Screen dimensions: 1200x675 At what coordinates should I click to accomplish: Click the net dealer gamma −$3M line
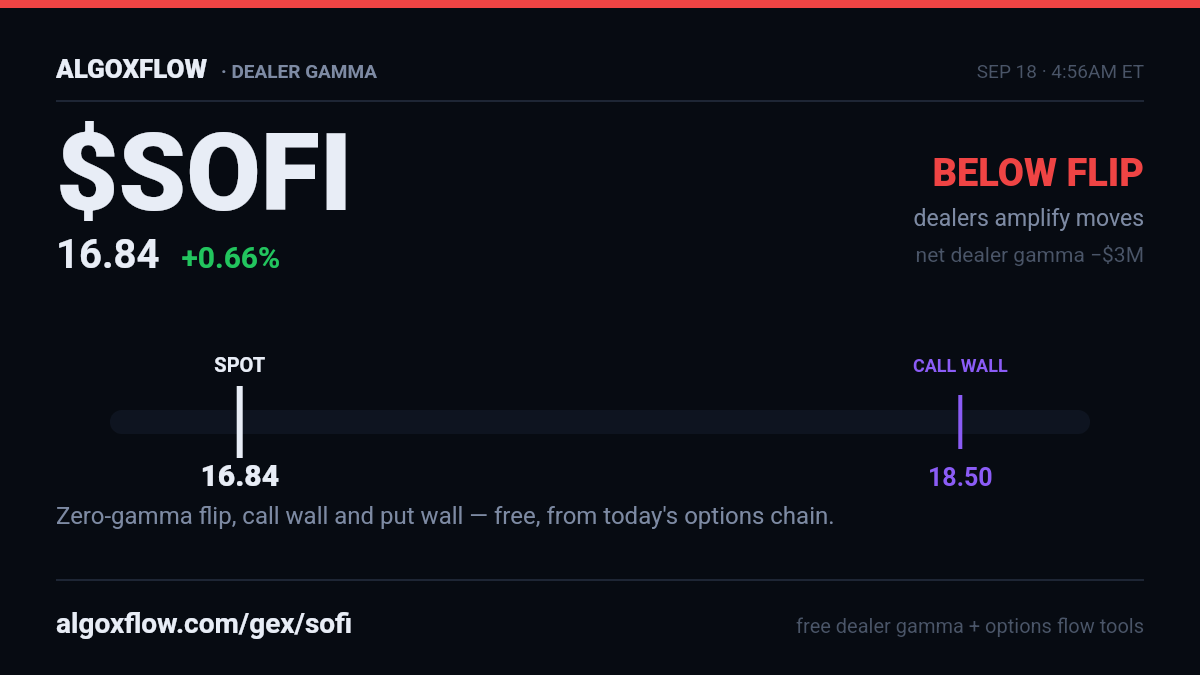1029,255
